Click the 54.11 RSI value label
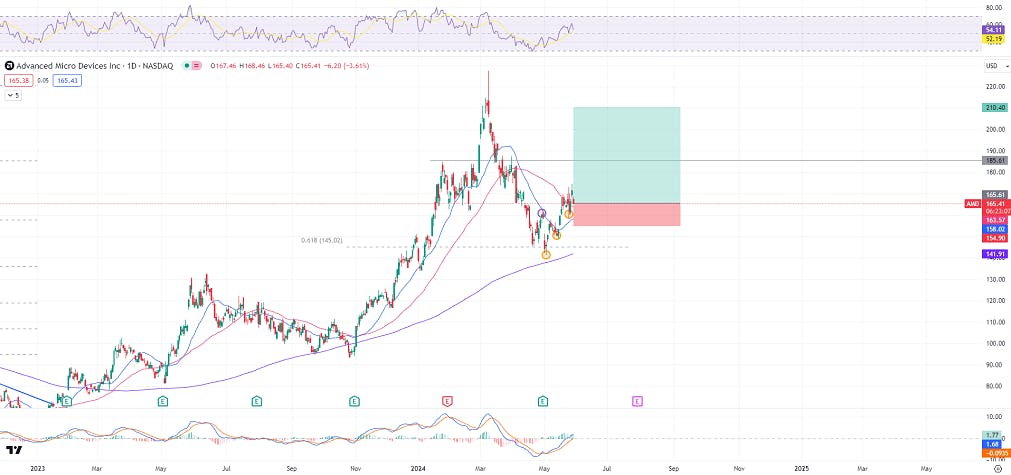 993,30
